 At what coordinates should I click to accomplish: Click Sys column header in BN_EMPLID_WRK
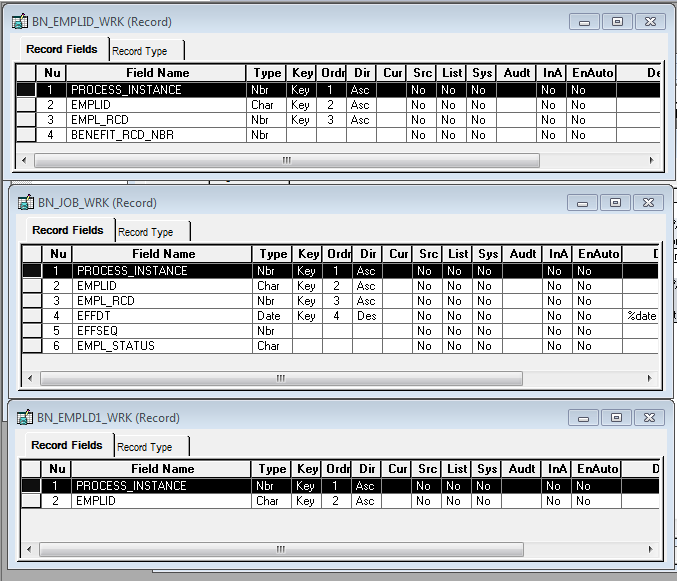[x=482, y=73]
